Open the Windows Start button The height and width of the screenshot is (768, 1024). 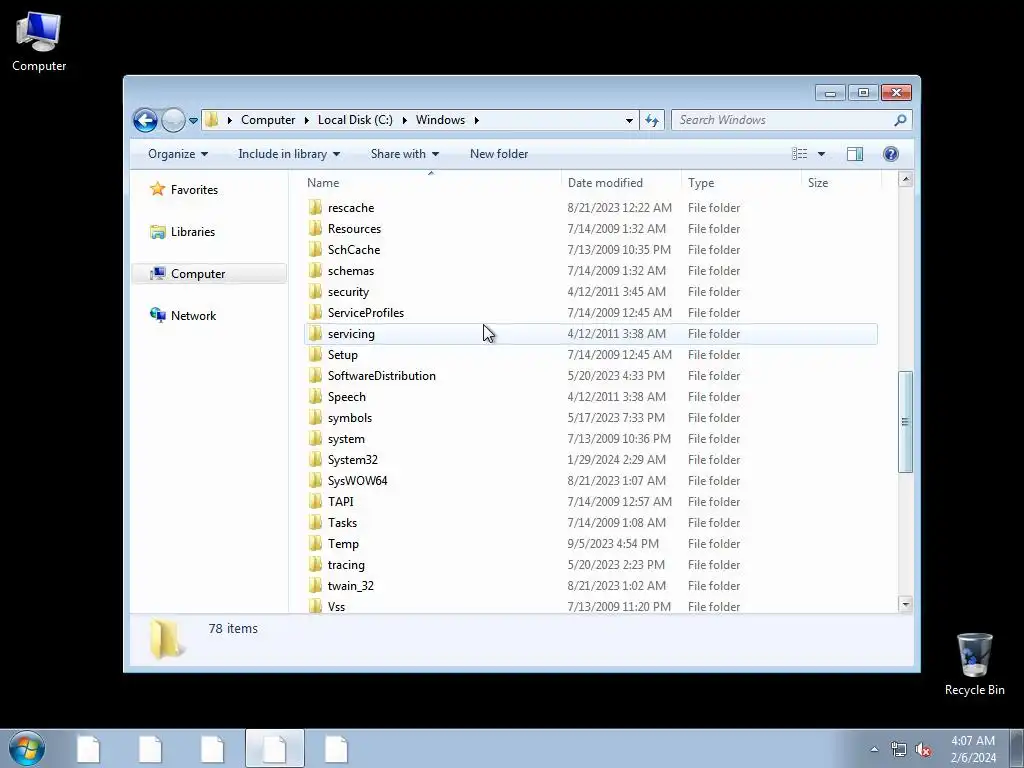coord(27,748)
